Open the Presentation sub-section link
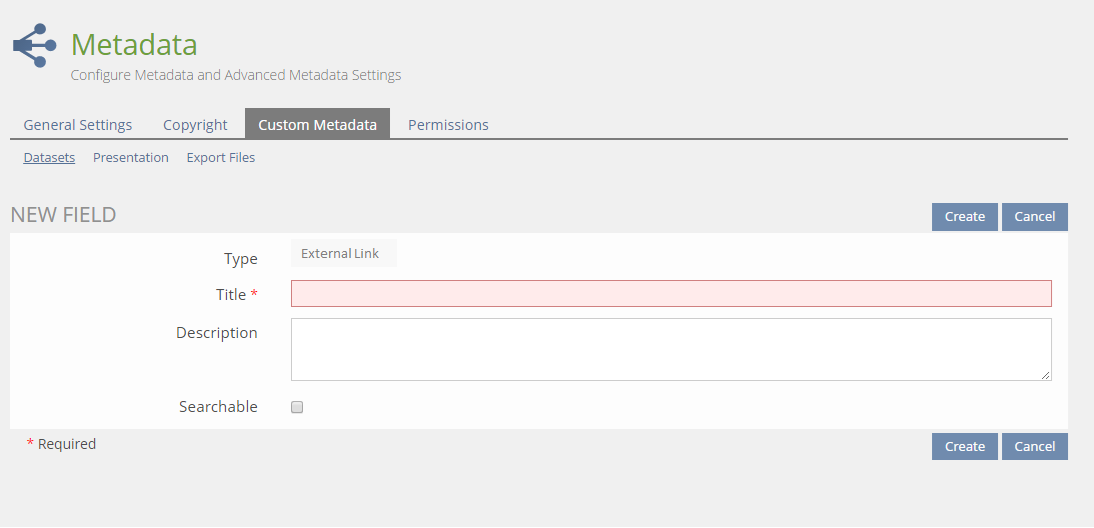The height and width of the screenshot is (528, 1094). tap(131, 158)
